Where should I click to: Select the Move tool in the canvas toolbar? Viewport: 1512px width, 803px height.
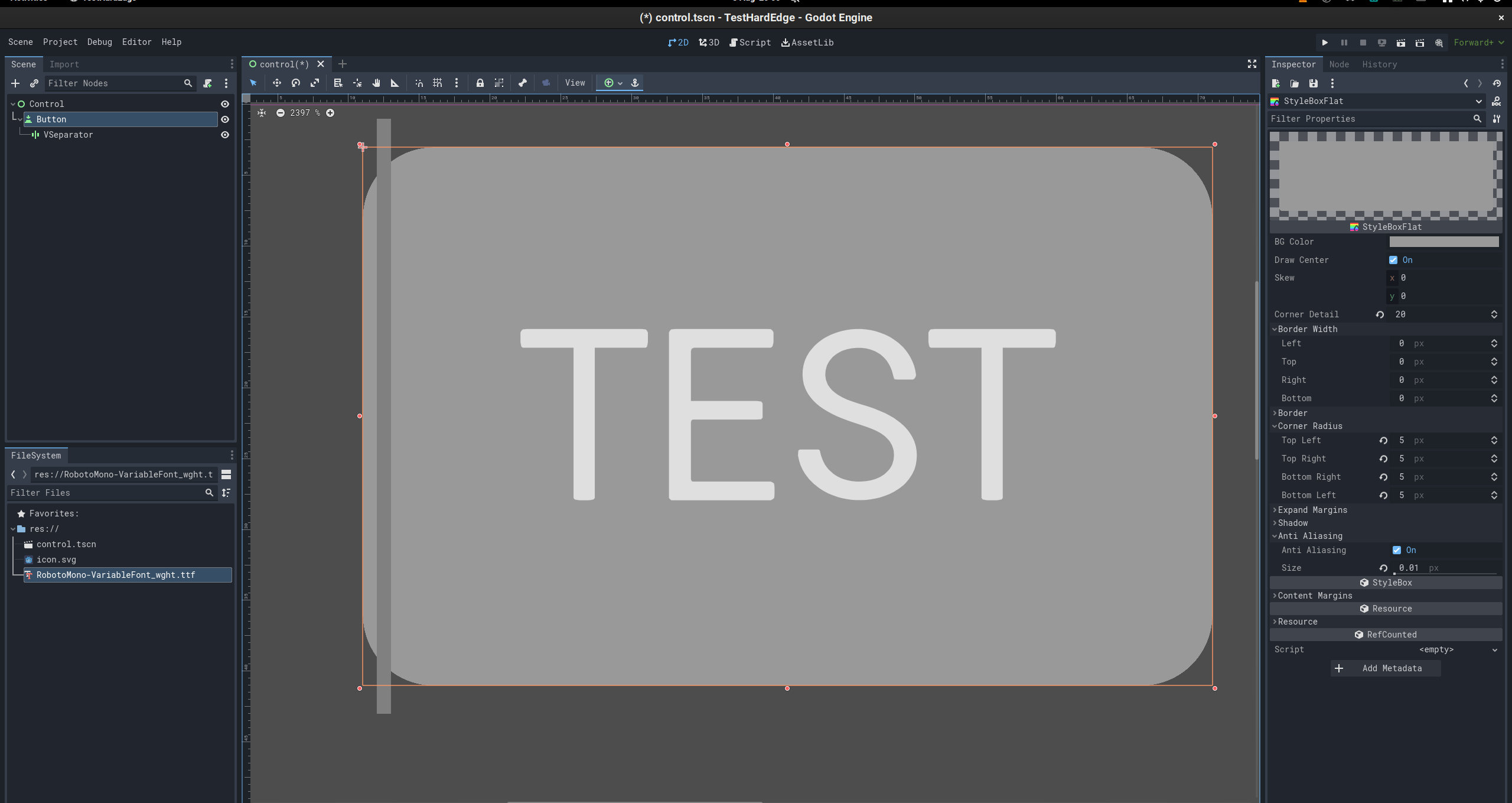(276, 83)
